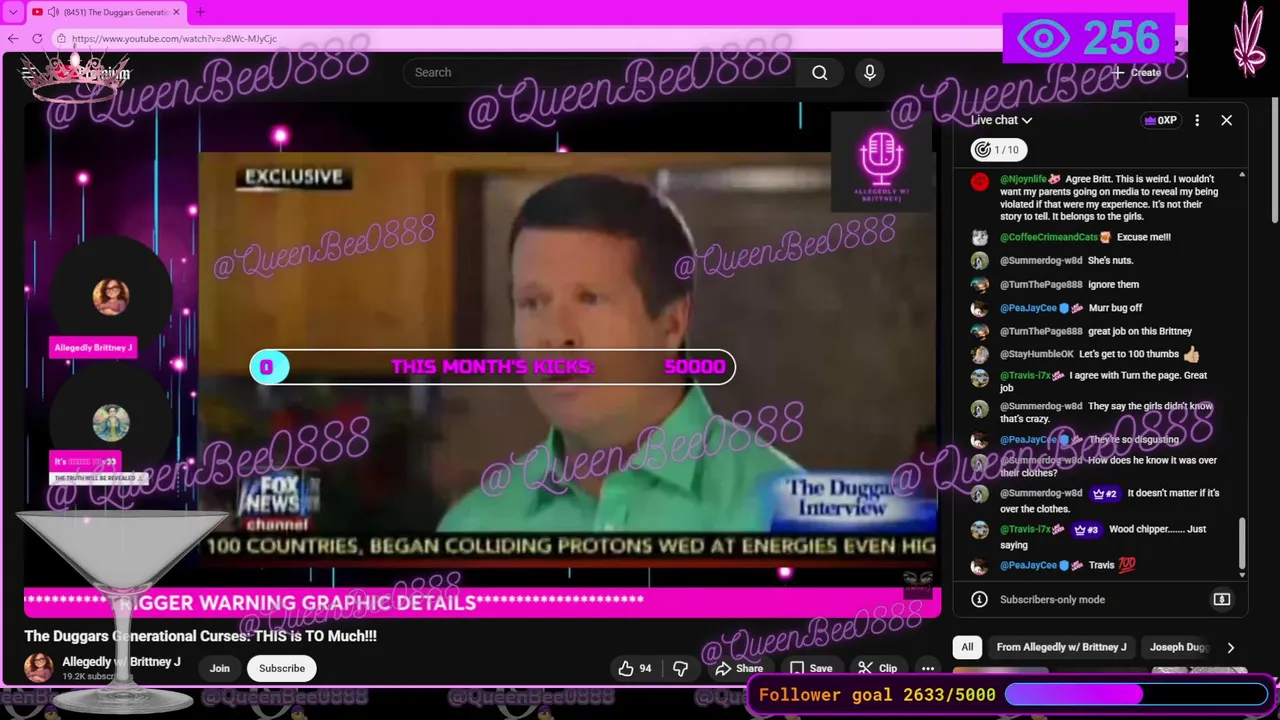
Task: Select the Joseph Duggar chip
Action: tap(1180, 647)
